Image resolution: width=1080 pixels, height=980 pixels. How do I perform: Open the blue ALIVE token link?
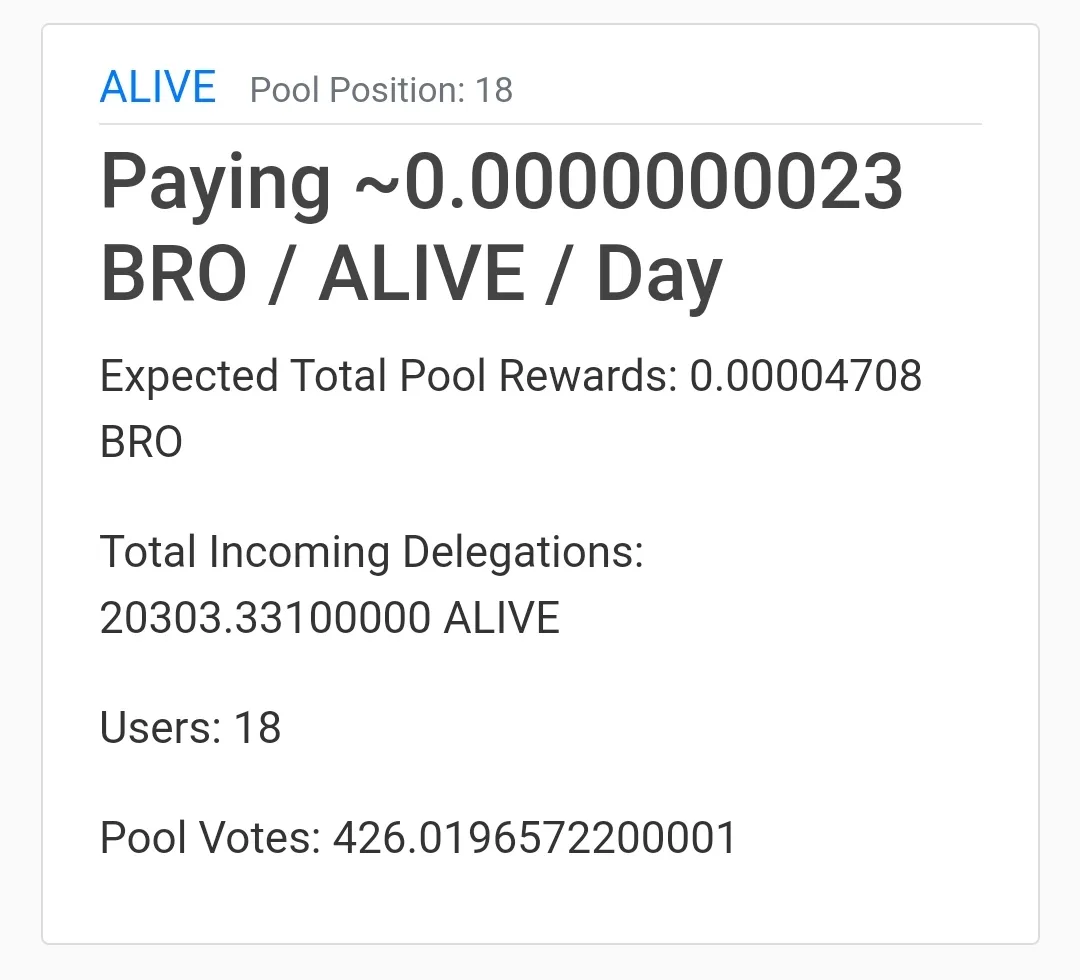(158, 88)
